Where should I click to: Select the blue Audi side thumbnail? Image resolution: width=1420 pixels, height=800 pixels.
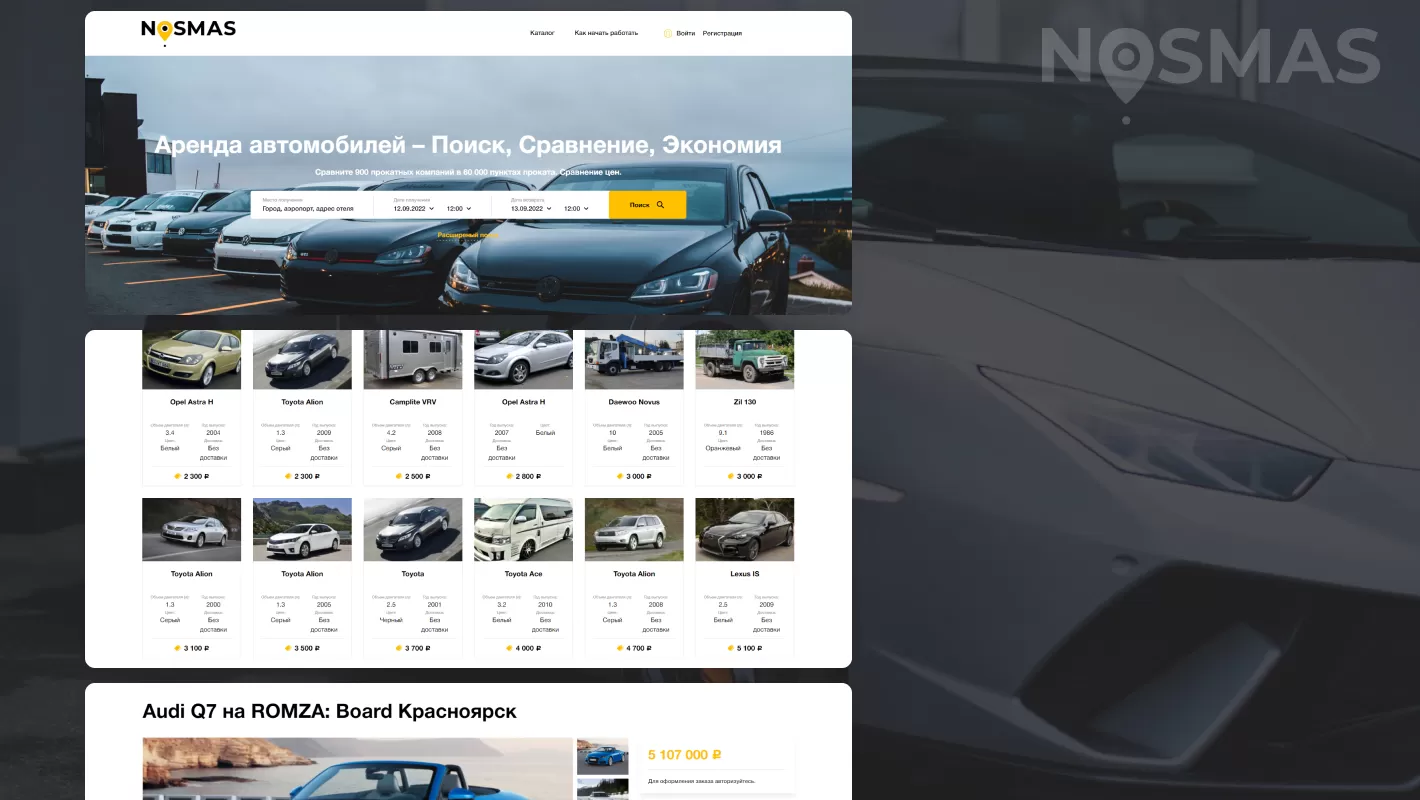[x=602, y=756]
